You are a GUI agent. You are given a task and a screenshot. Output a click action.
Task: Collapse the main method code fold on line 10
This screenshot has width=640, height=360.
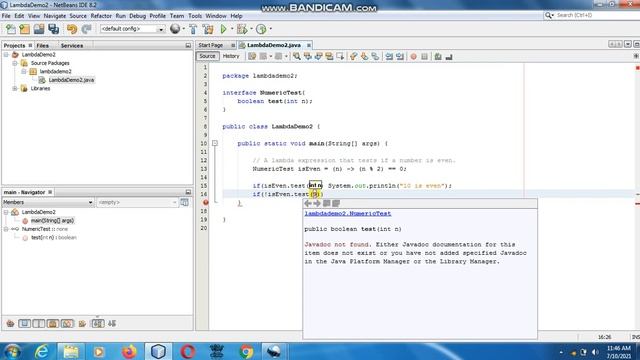[x=215, y=143]
